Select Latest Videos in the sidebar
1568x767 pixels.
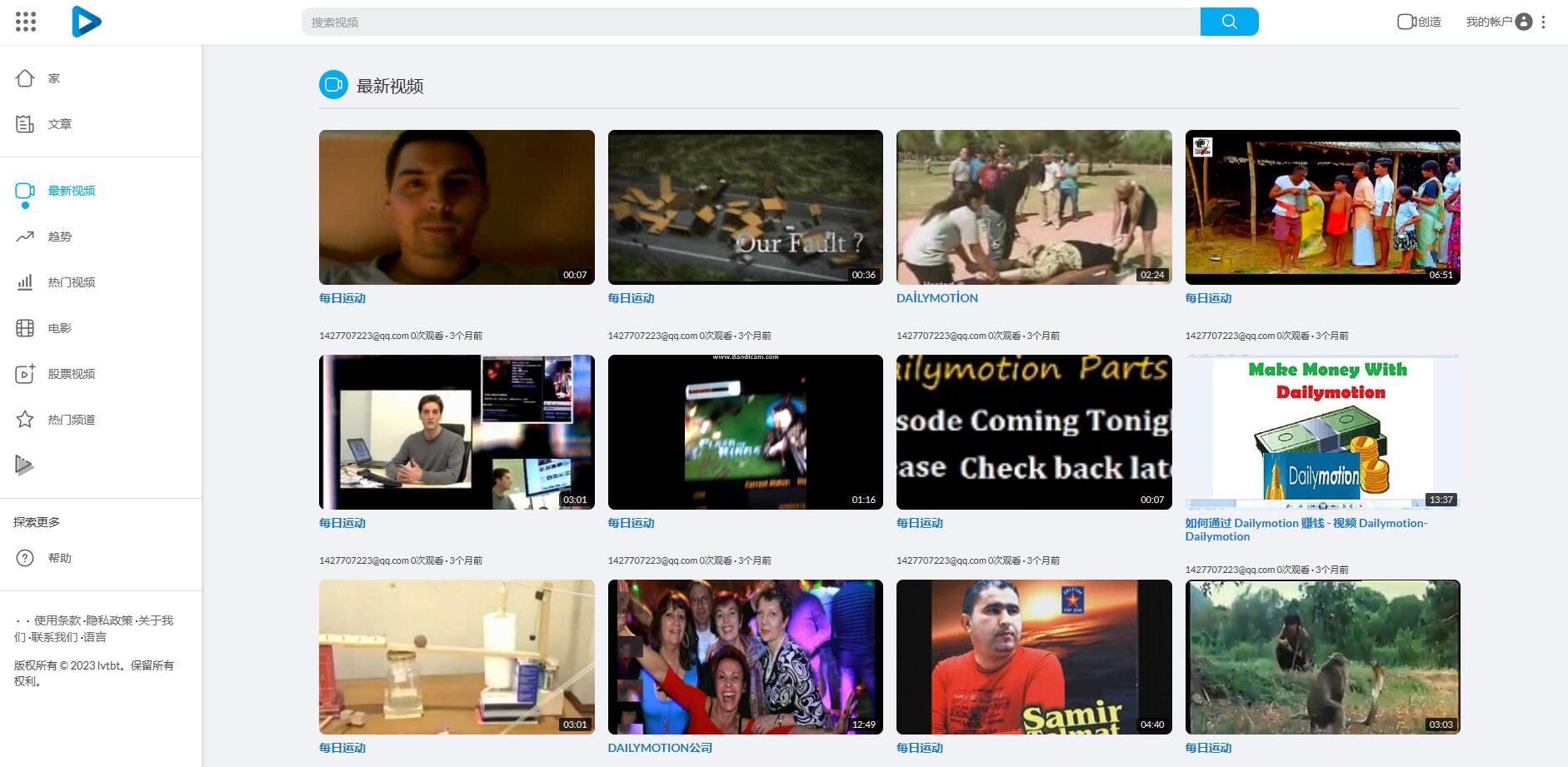(72, 191)
